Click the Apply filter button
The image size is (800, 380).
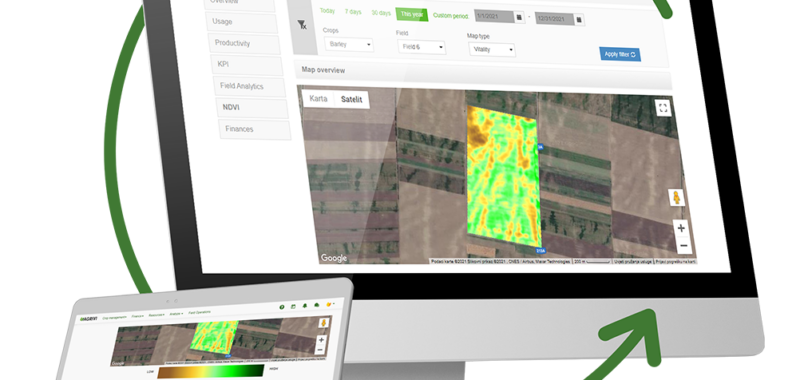(620, 55)
